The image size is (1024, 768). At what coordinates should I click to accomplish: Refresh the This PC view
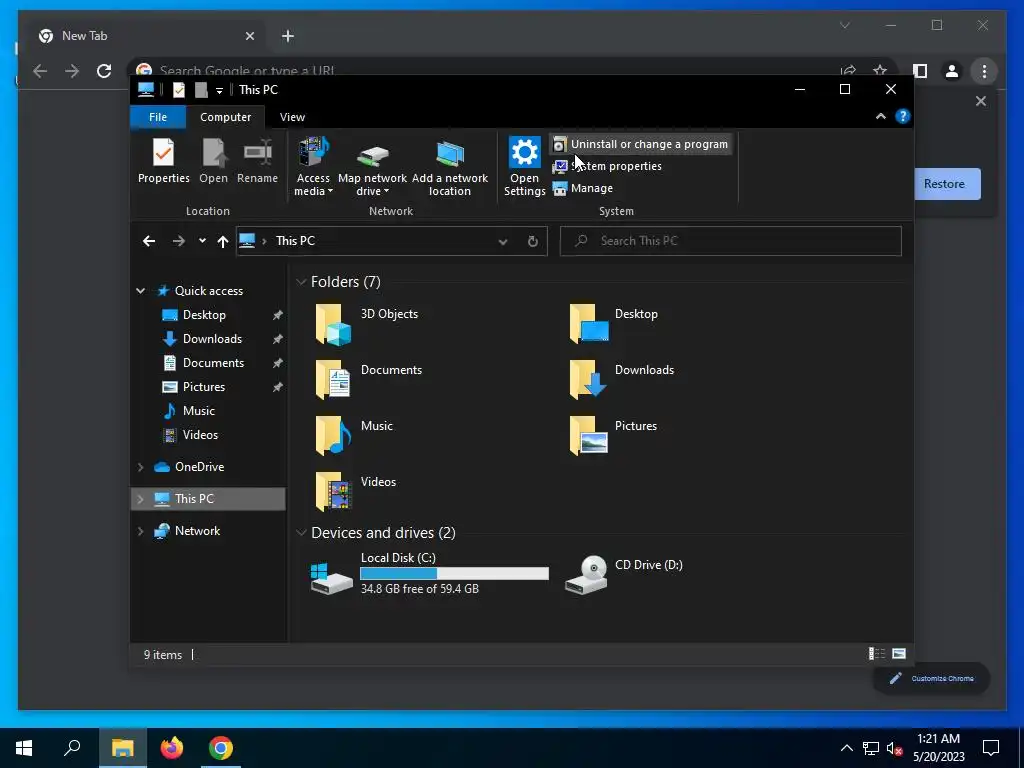click(x=533, y=242)
